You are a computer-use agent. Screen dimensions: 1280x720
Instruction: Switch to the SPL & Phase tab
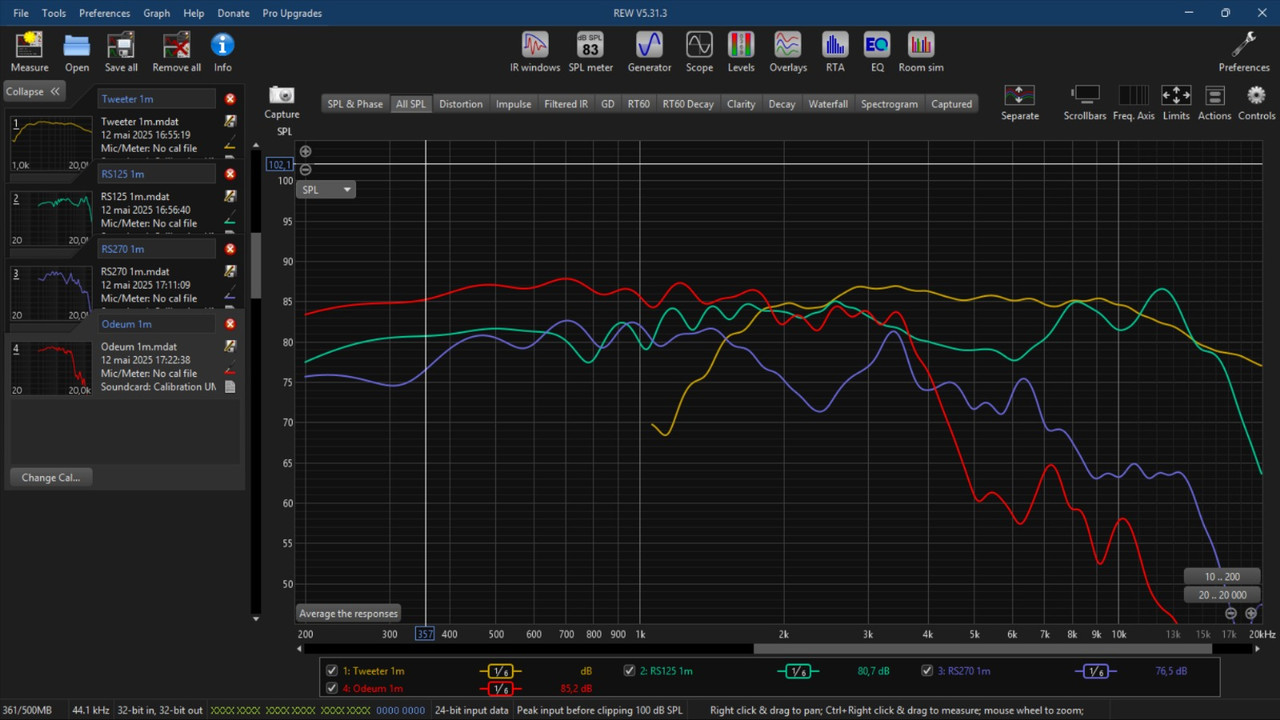click(x=355, y=104)
